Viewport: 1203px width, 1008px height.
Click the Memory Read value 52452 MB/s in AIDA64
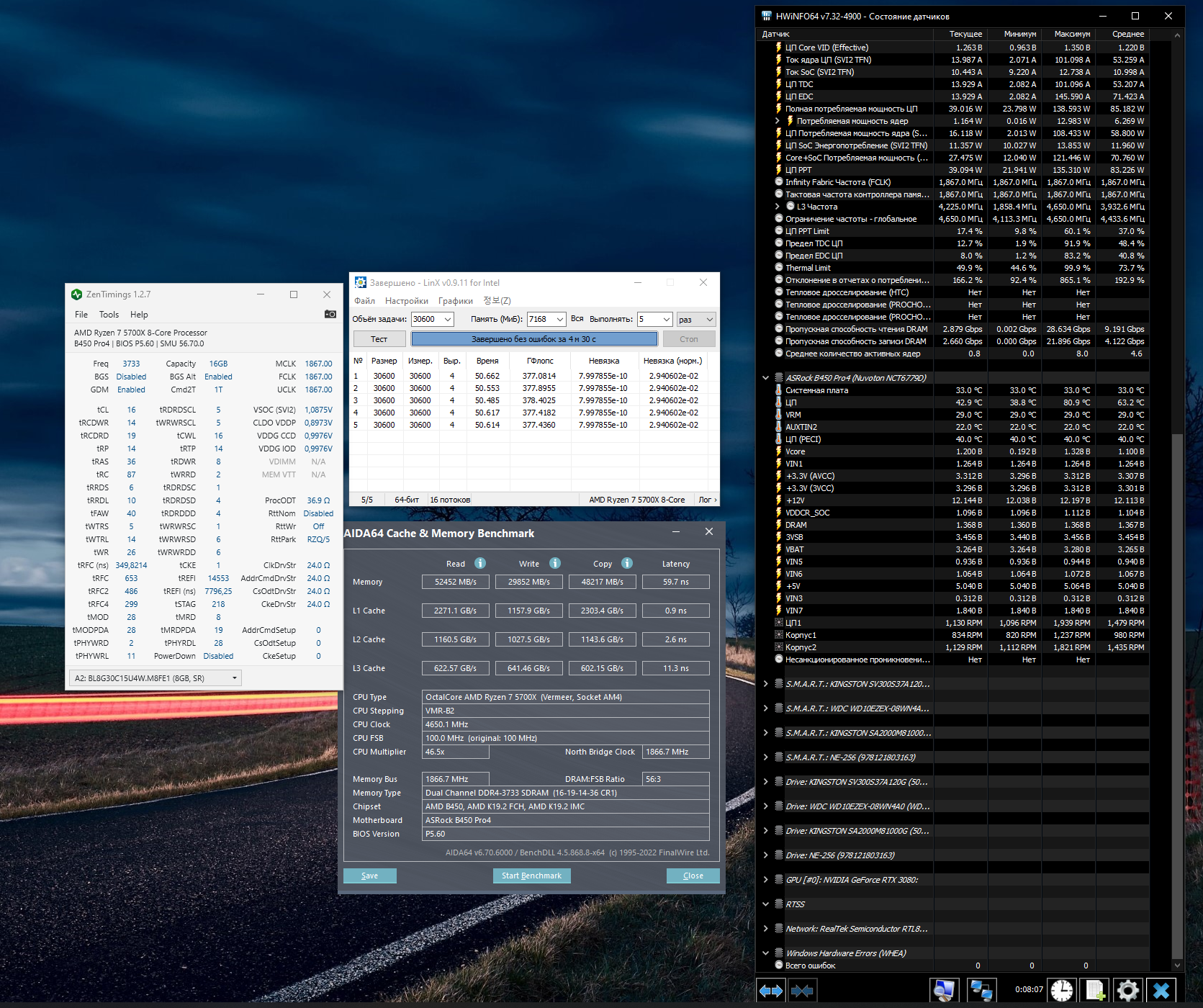click(x=455, y=582)
